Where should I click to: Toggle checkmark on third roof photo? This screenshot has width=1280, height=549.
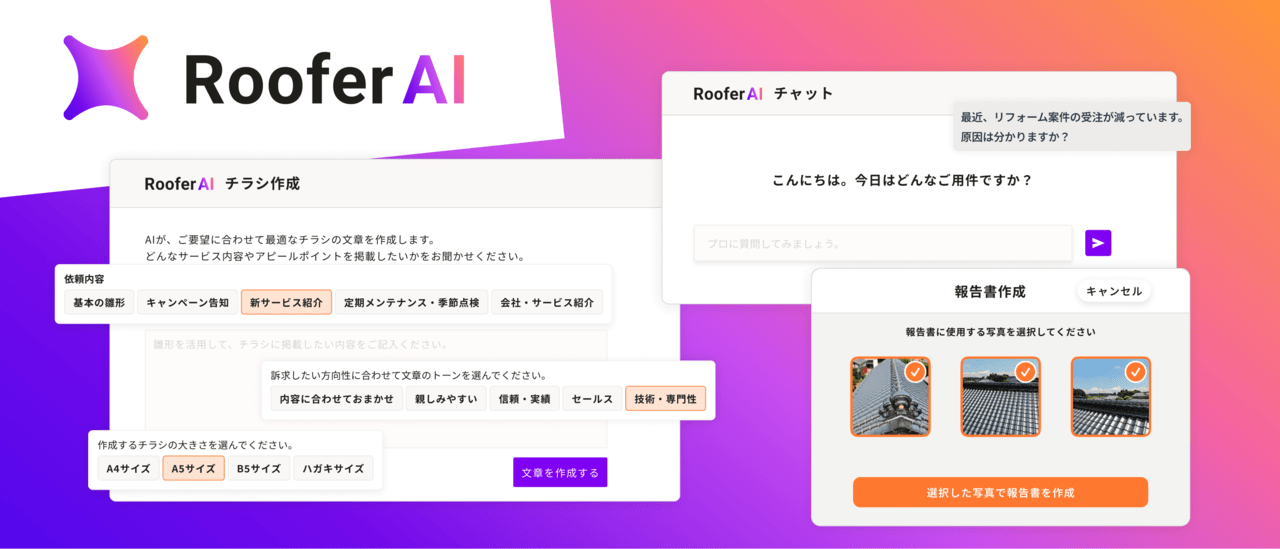(x=1135, y=372)
